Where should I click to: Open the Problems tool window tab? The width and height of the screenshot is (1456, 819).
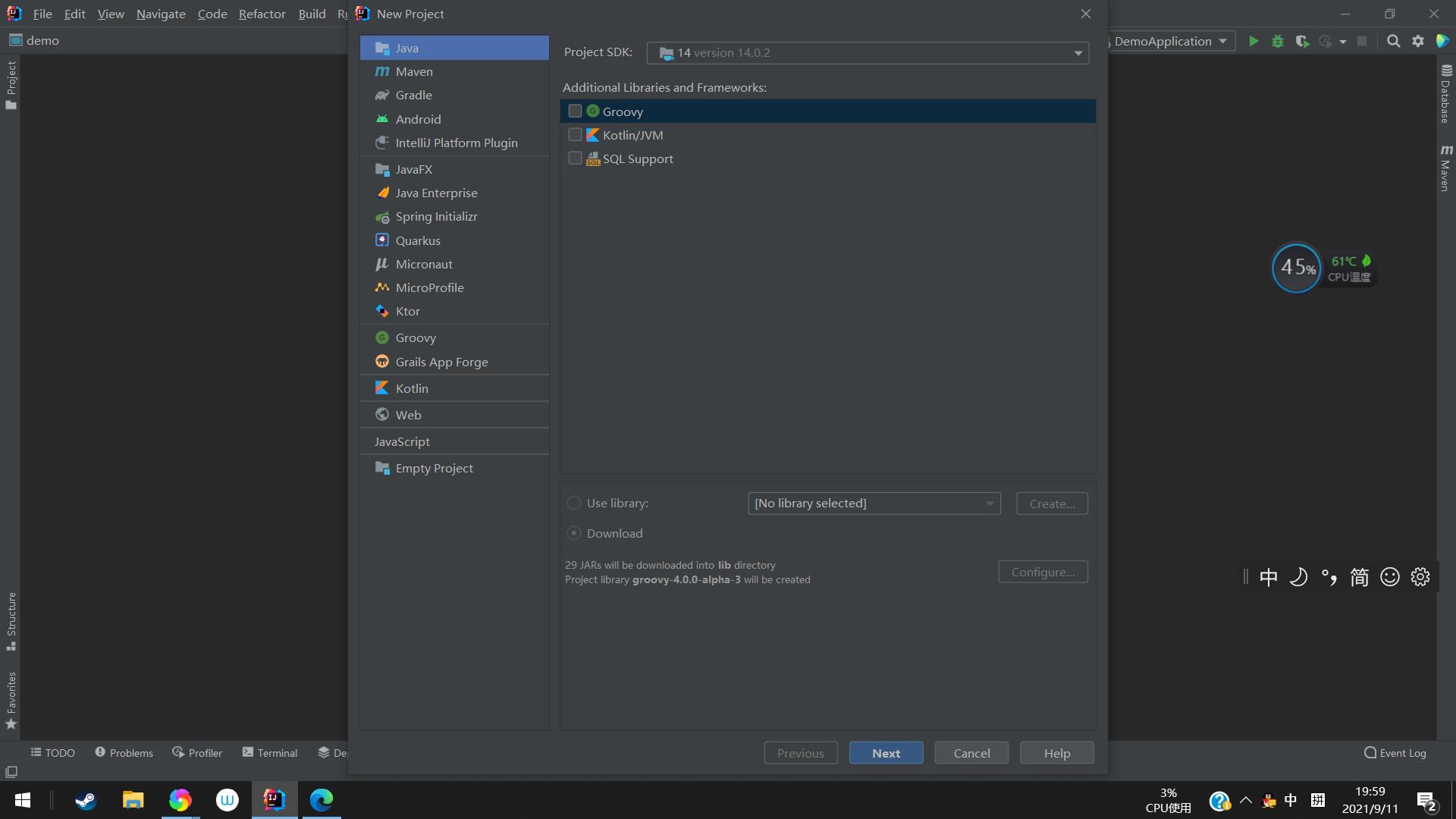point(124,752)
